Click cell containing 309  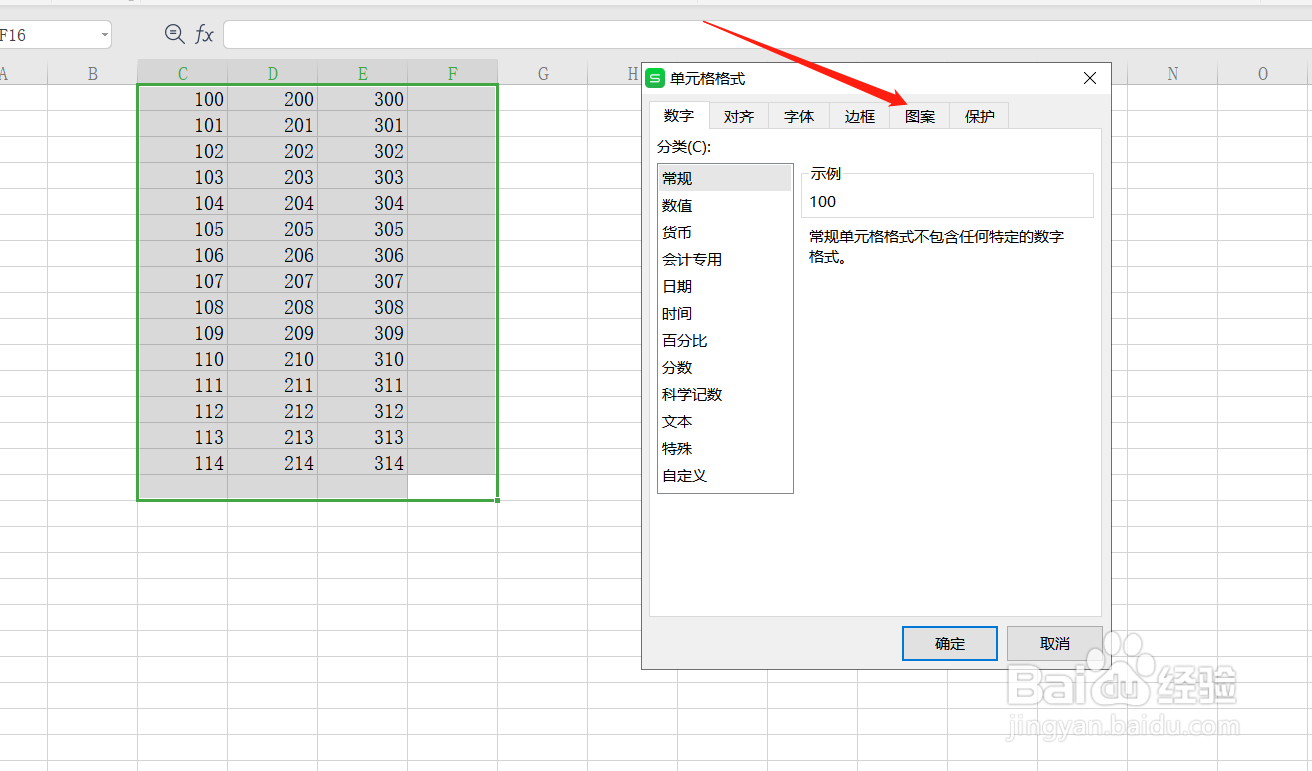(363, 333)
